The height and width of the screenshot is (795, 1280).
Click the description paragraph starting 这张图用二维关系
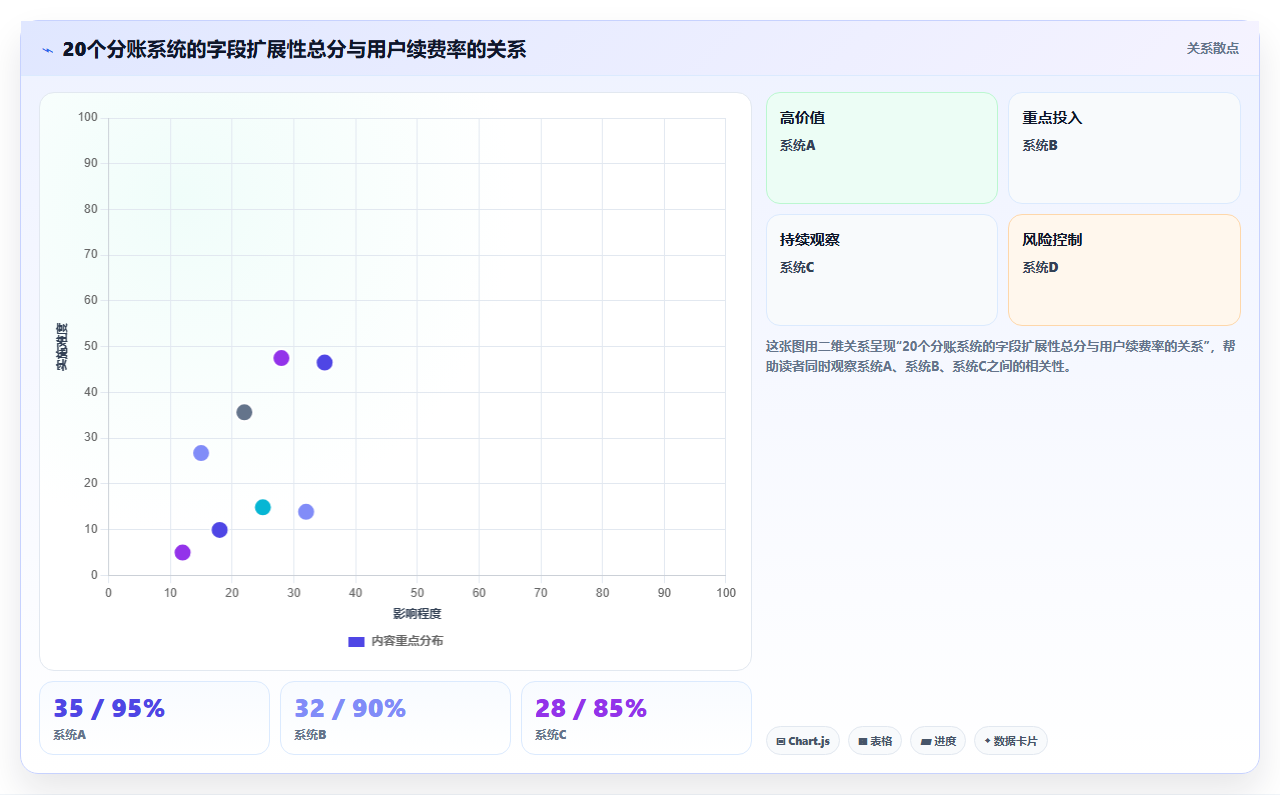click(x=1002, y=356)
